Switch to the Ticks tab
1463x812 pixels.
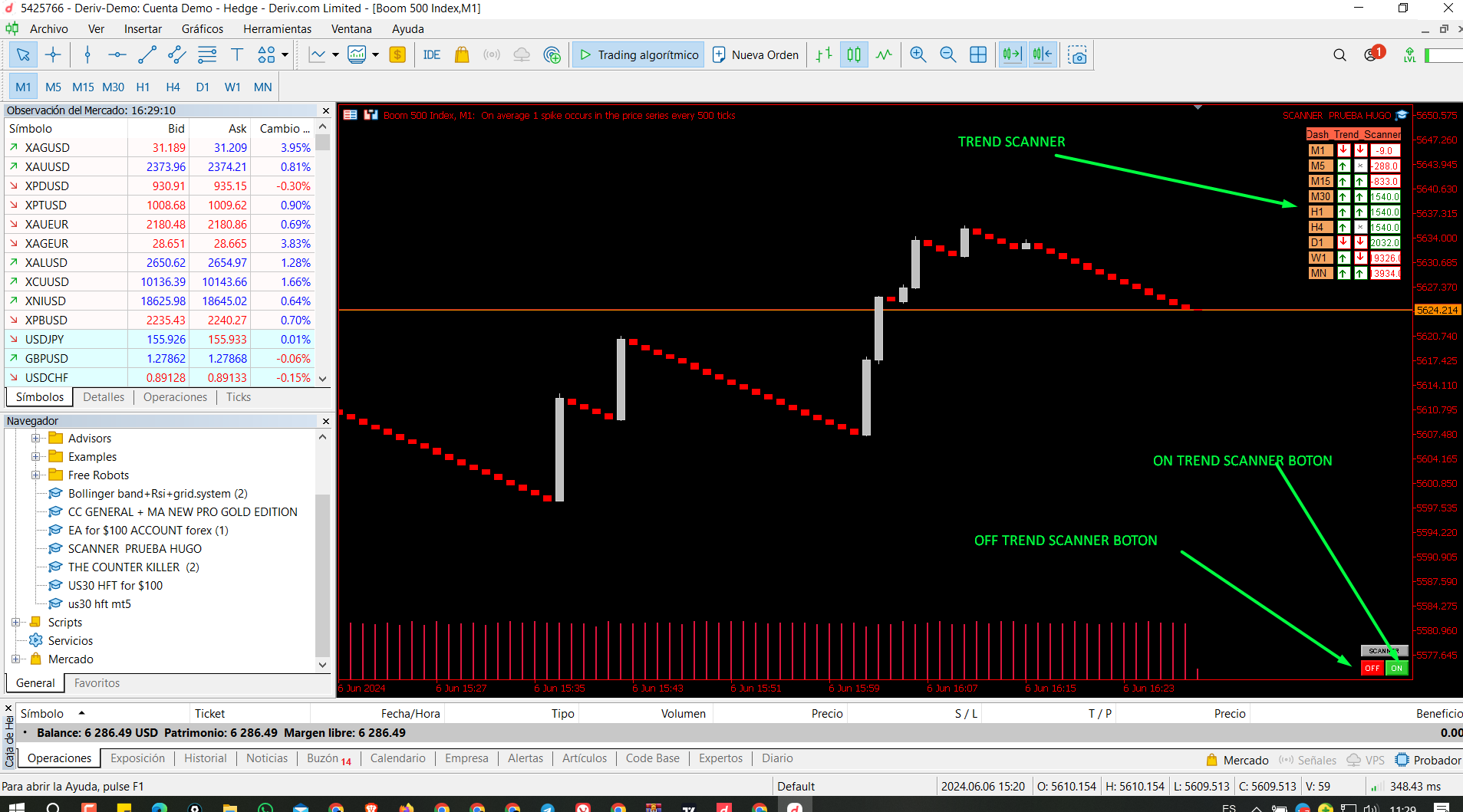pyautogui.click(x=239, y=397)
